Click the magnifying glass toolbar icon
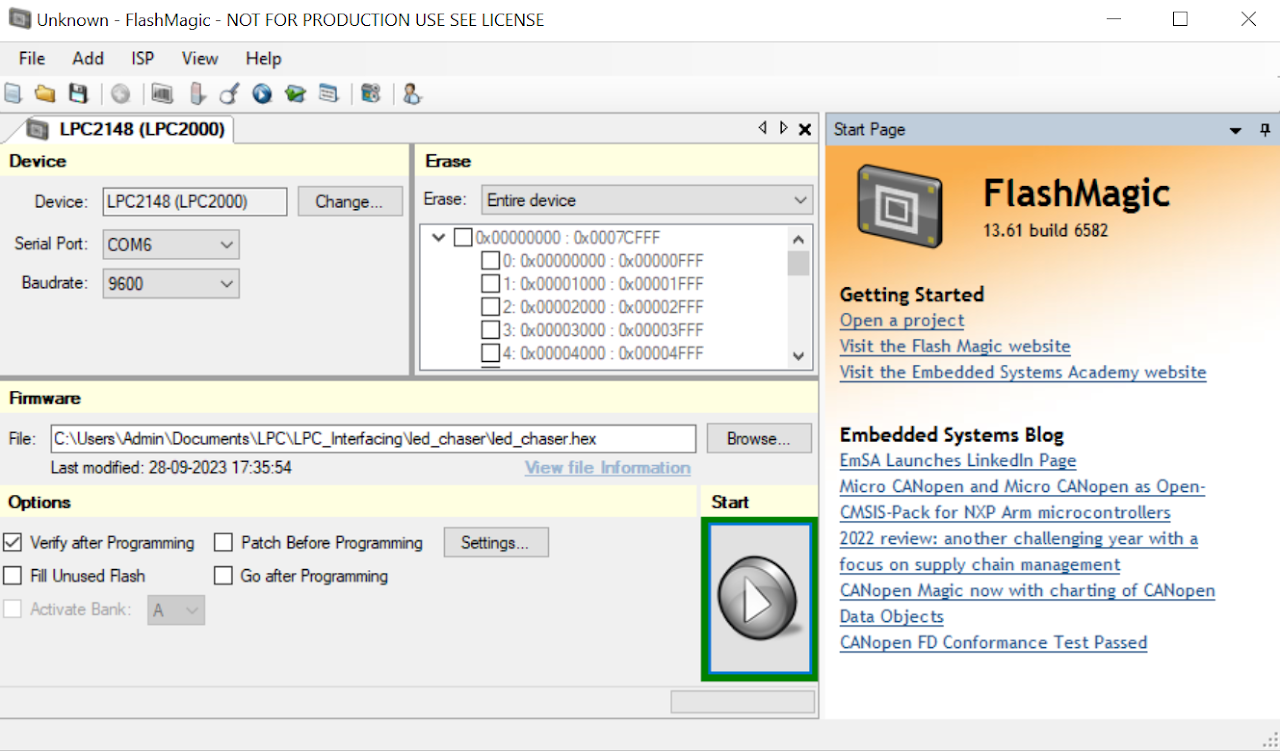The image size is (1280, 751). click(x=229, y=94)
